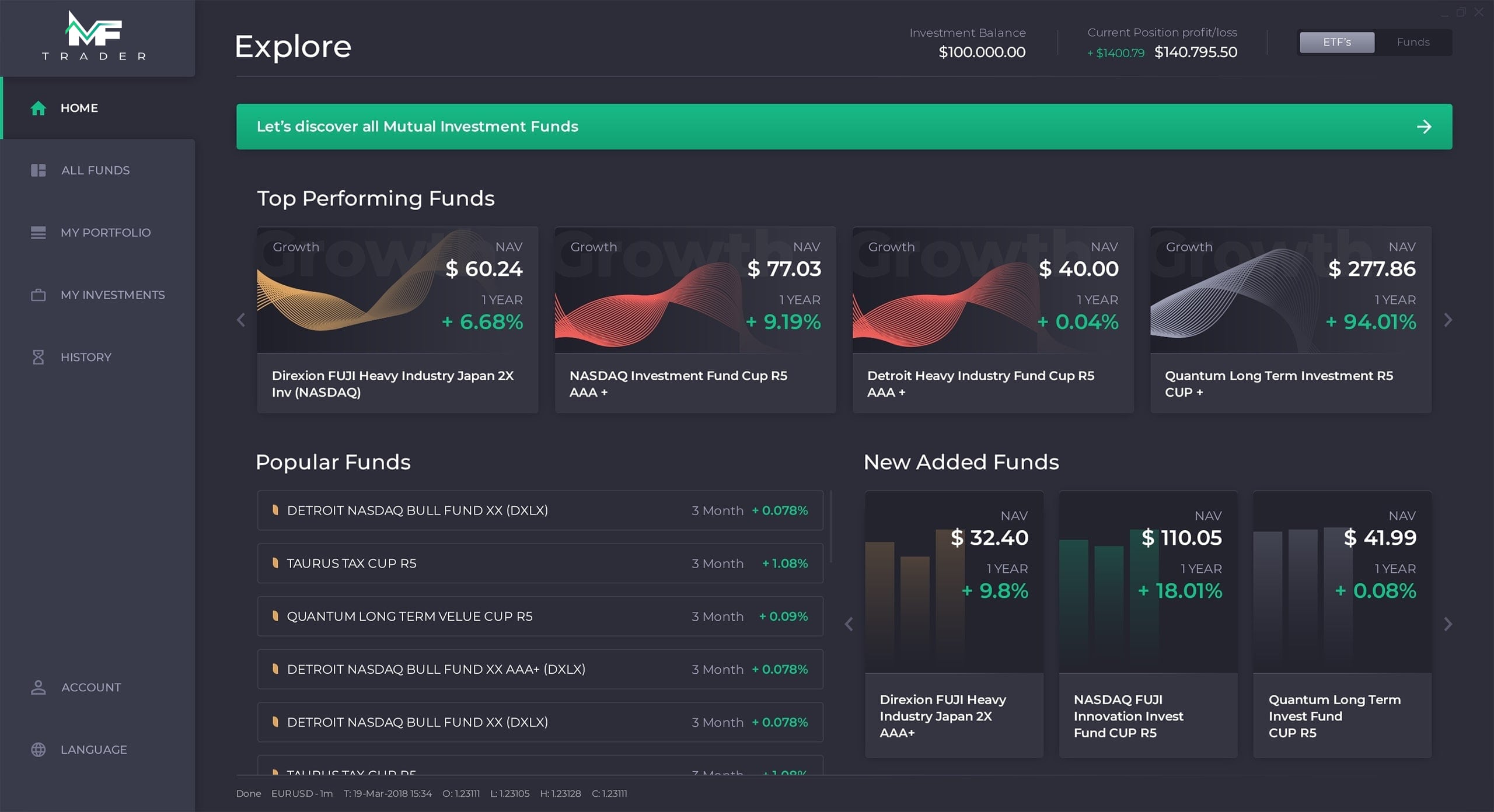The width and height of the screenshot is (1494, 812).
Task: Click Top Performing Funds heading
Action: [x=376, y=198]
